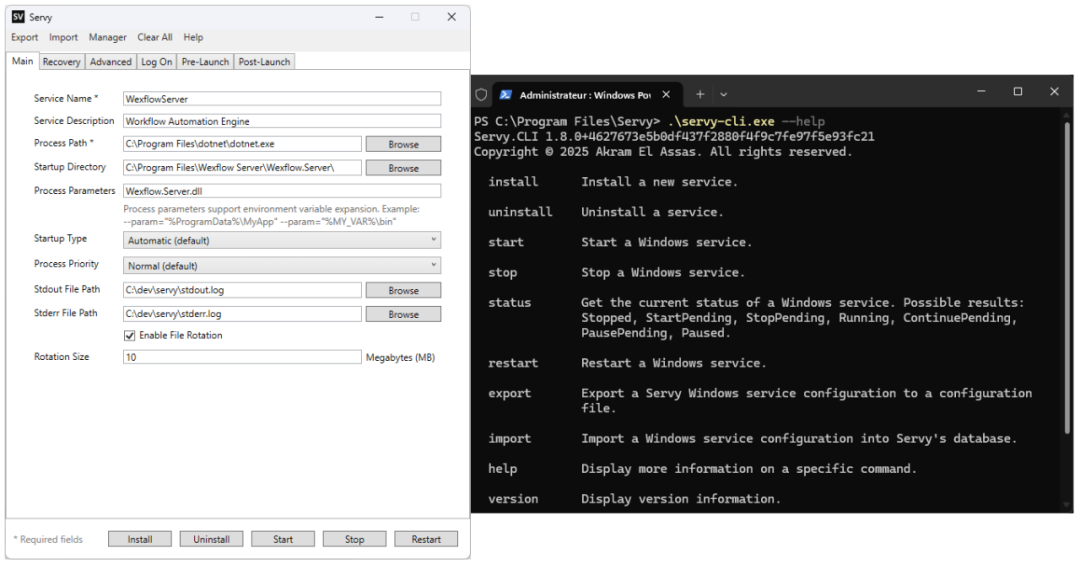Click the terminal vertical scrollbar

(1067, 278)
